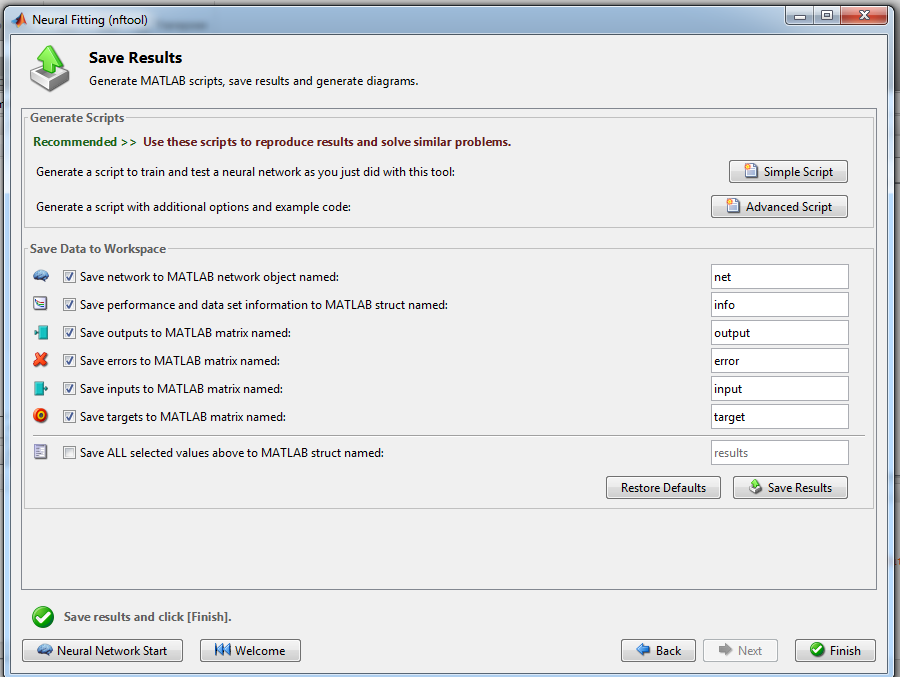900x677 pixels.
Task: Click the info struct icon beside performance row
Action: 40,304
